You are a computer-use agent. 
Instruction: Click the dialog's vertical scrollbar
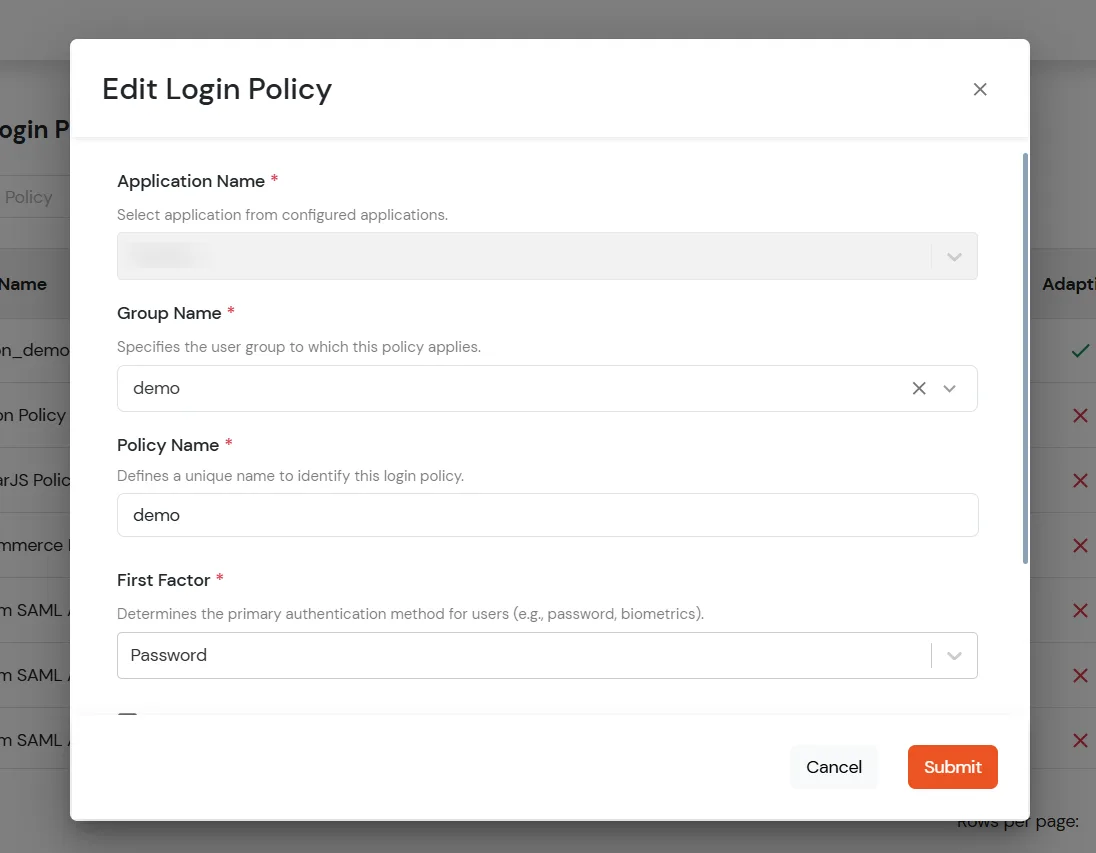point(1025,358)
